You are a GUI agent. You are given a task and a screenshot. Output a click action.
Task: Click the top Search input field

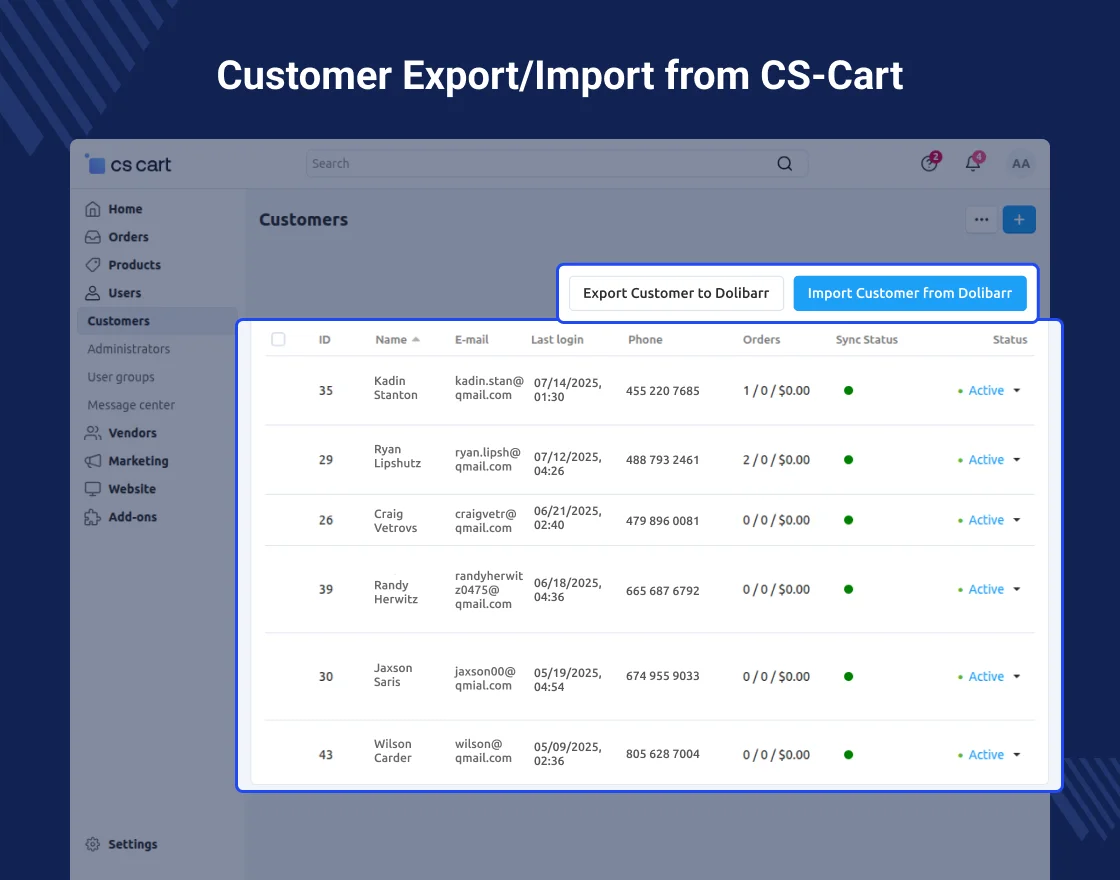[x=540, y=164]
